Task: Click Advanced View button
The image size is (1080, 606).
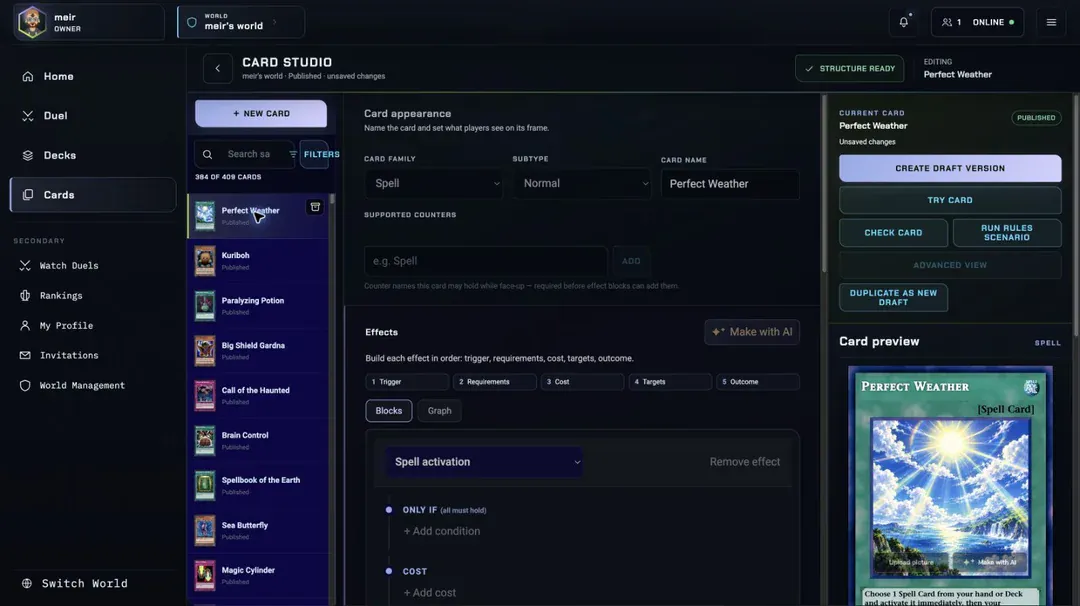Action: pos(950,265)
